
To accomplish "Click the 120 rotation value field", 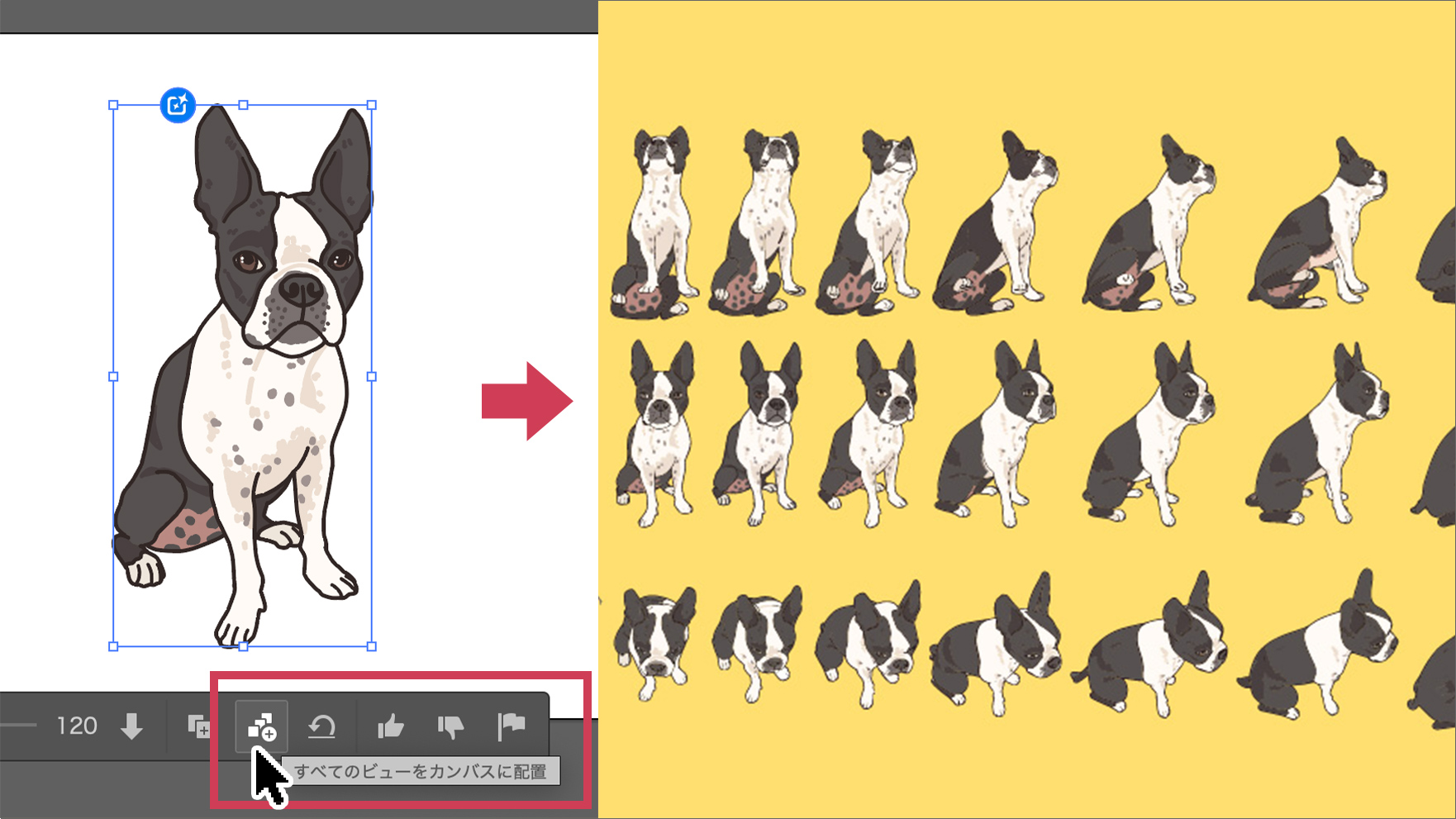I will pyautogui.click(x=77, y=726).
